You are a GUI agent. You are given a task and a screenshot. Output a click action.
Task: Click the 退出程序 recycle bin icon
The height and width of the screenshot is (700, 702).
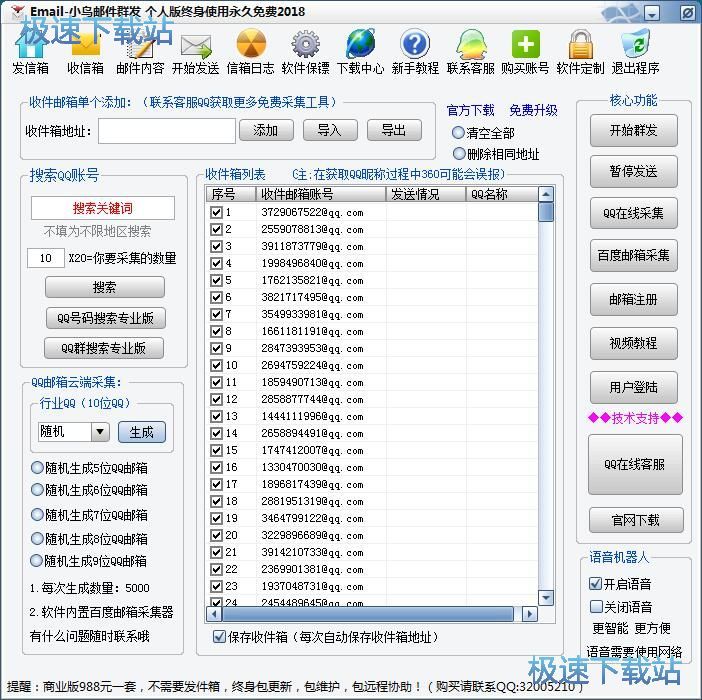click(635, 52)
